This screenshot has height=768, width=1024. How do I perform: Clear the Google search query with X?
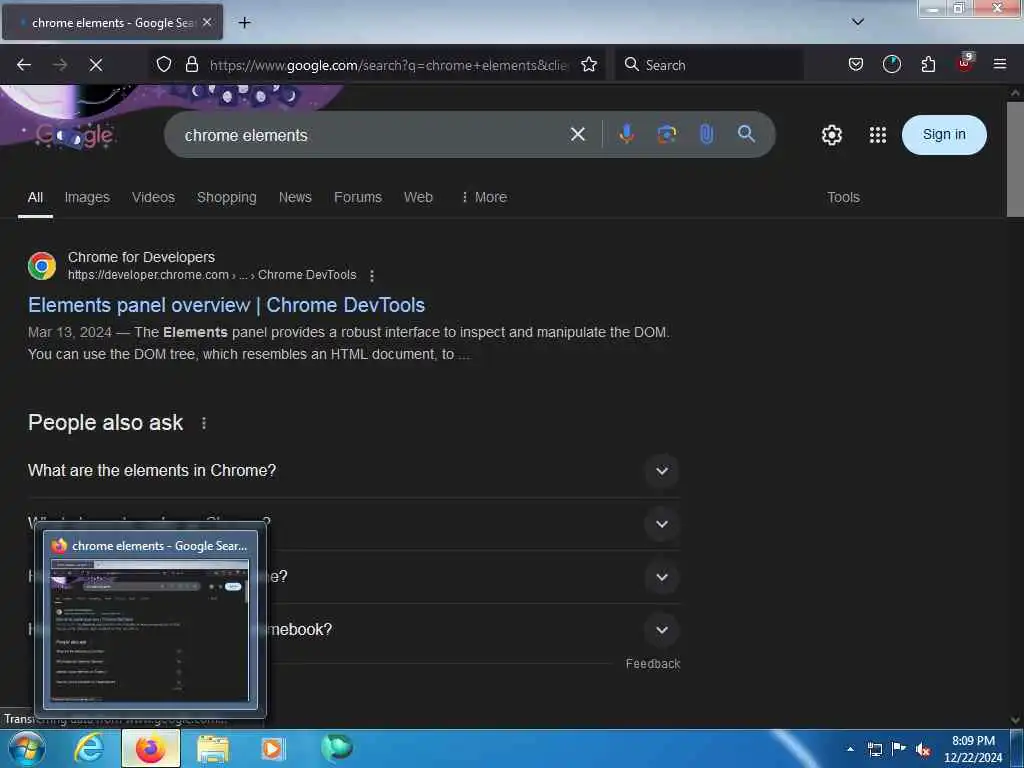[577, 135]
